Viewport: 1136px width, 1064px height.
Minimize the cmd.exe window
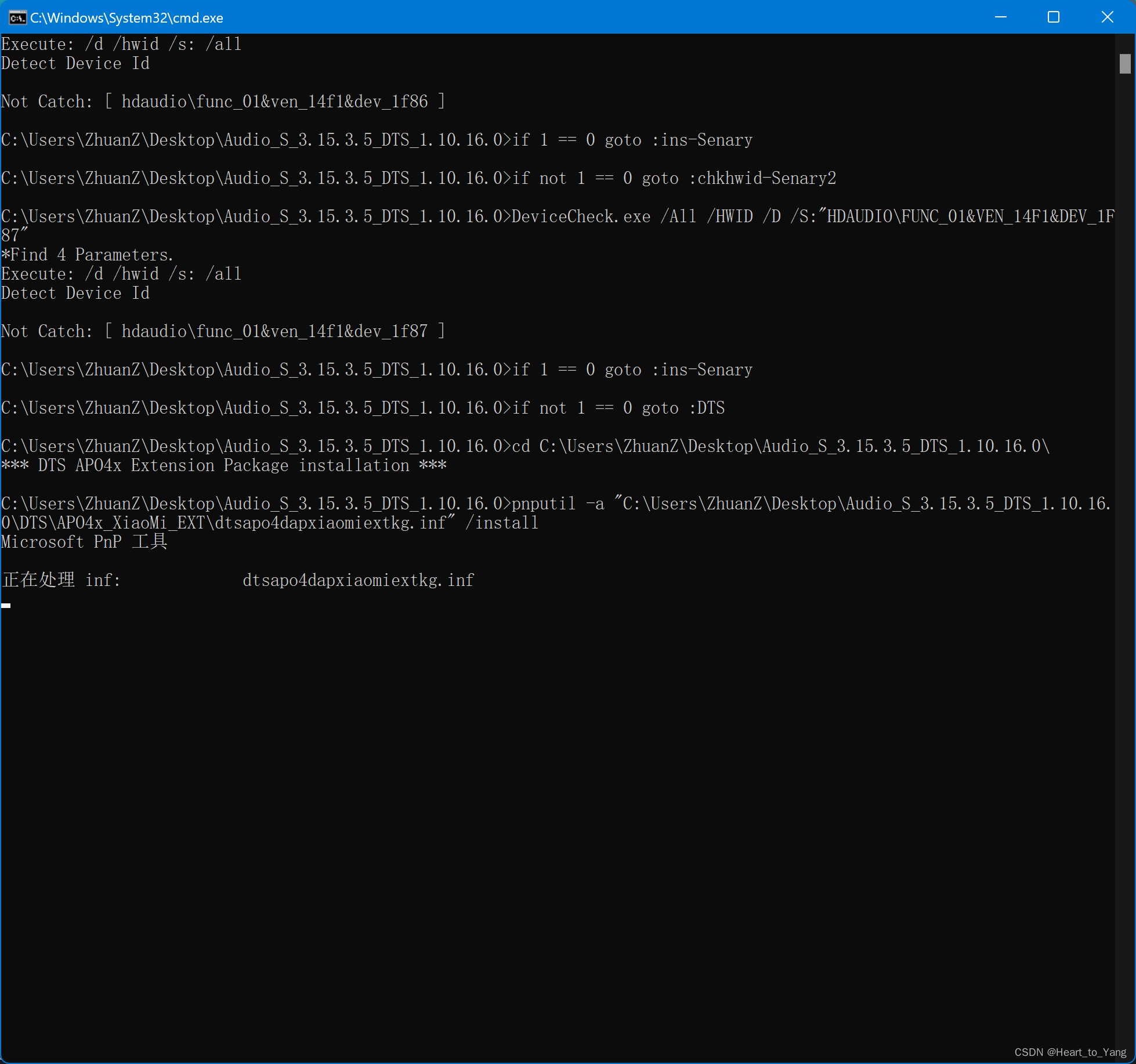(1001, 17)
